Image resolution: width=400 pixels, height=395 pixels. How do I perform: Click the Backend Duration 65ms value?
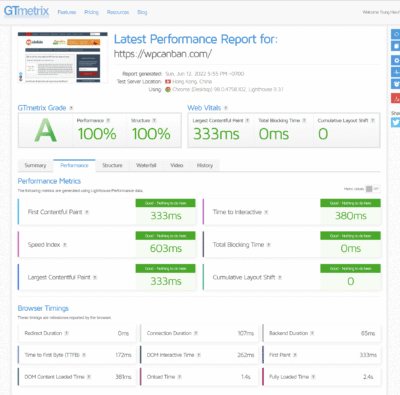coord(368,333)
